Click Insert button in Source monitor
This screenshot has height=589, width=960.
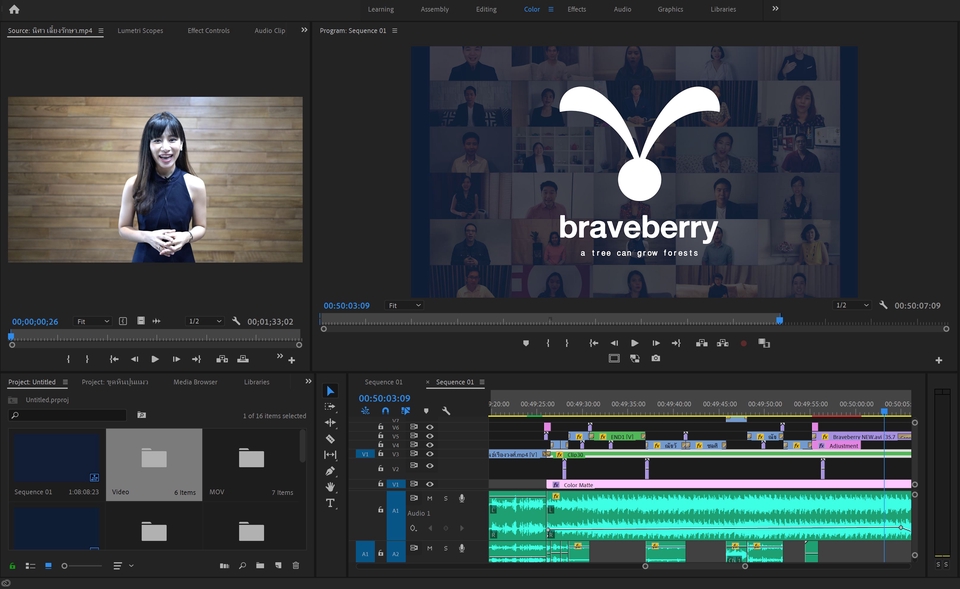[x=222, y=359]
